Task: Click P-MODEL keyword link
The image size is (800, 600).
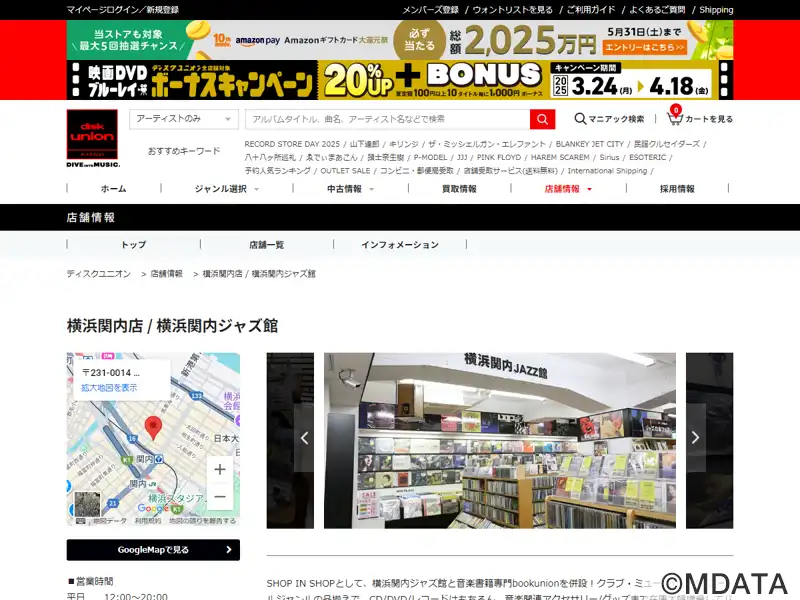Action: [430, 157]
